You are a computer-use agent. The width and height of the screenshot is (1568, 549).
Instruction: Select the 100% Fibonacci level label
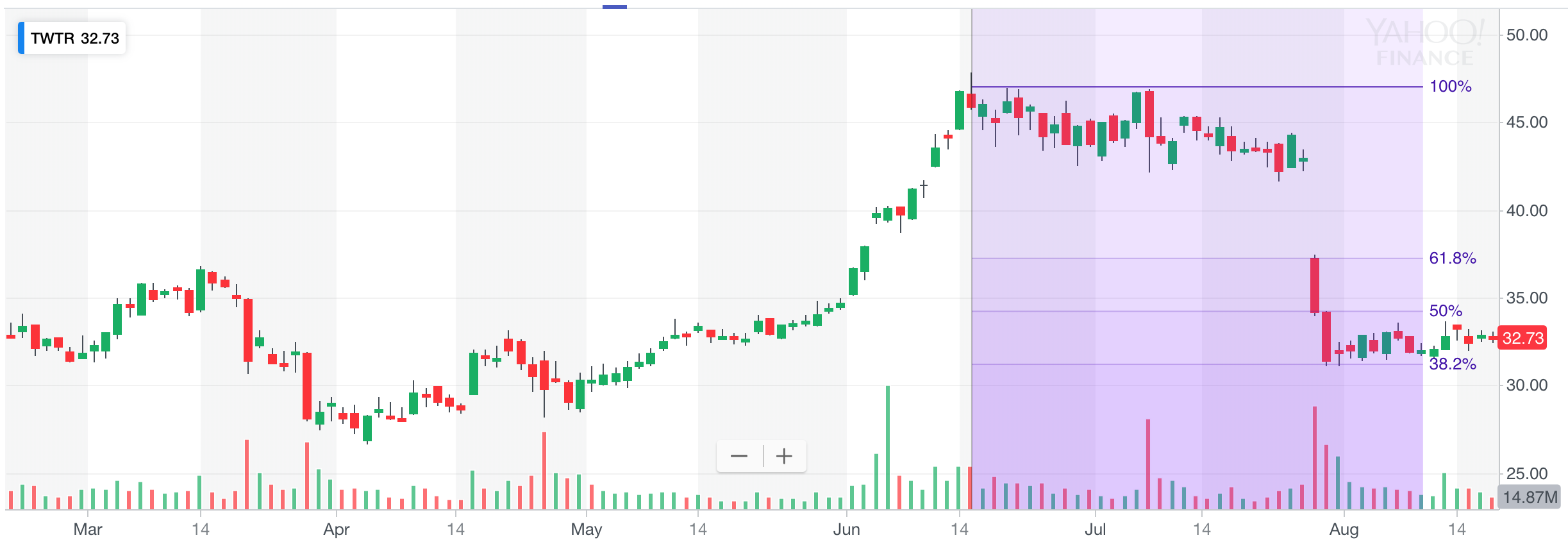(x=1450, y=87)
